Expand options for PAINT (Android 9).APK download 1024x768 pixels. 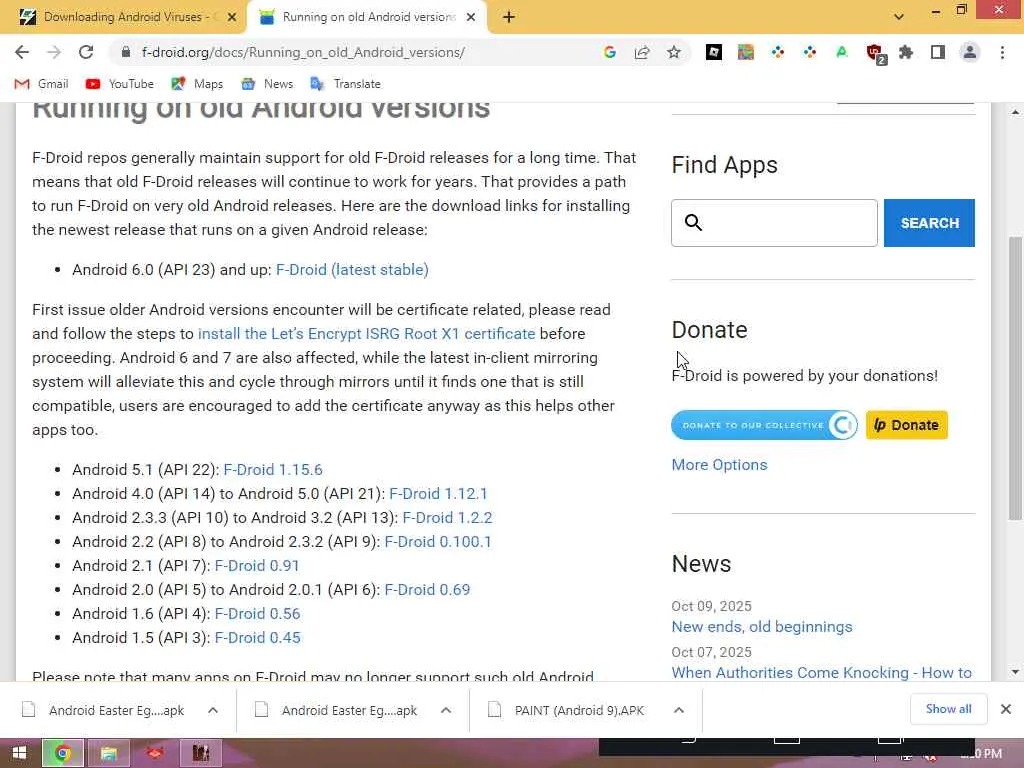(x=679, y=710)
